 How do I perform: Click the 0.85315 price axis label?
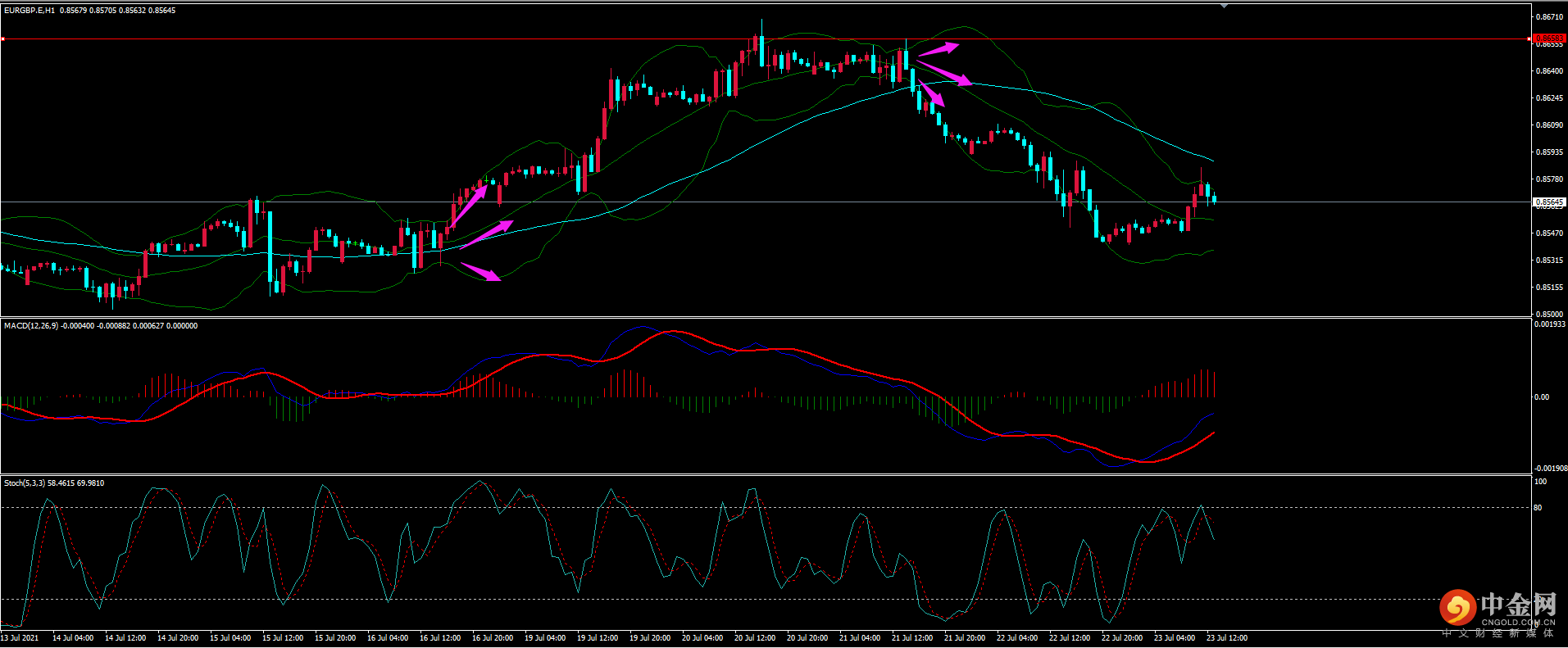pos(1549,261)
